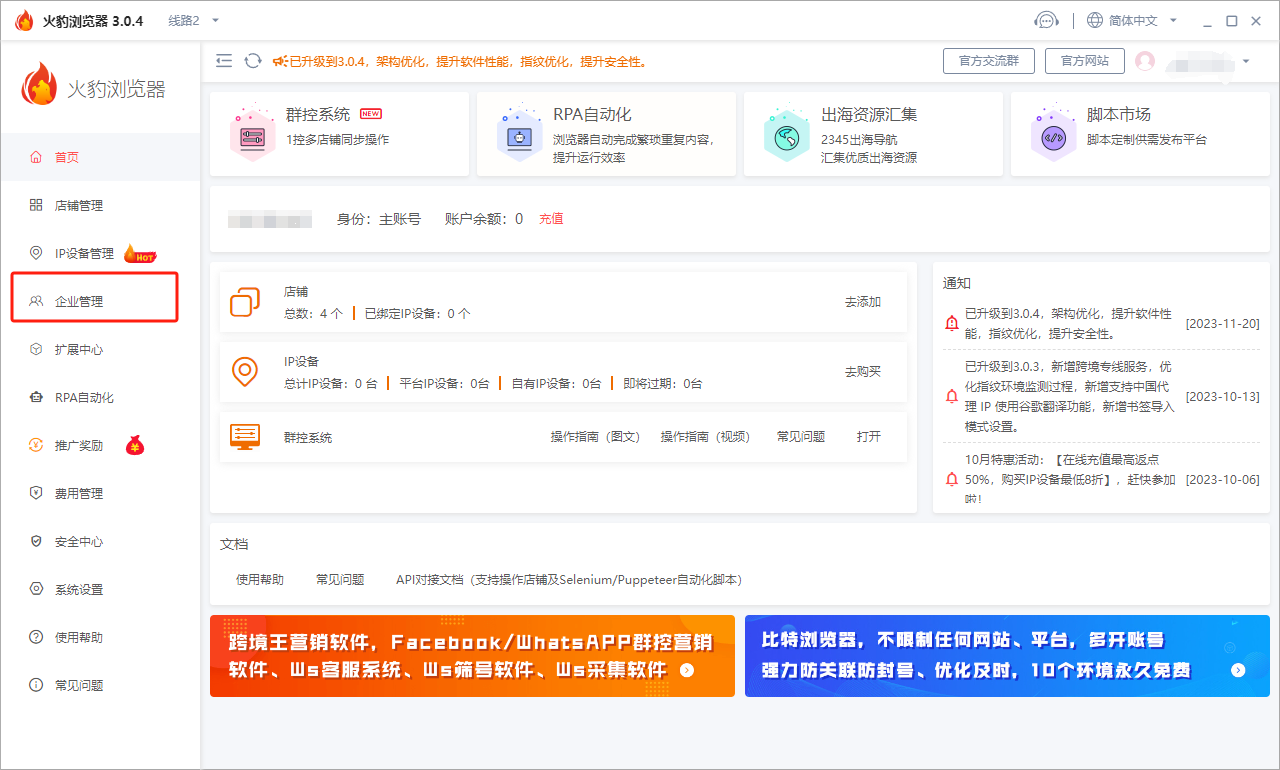Click the 群控系统 card icon
The height and width of the screenshot is (770, 1280).
[252, 133]
